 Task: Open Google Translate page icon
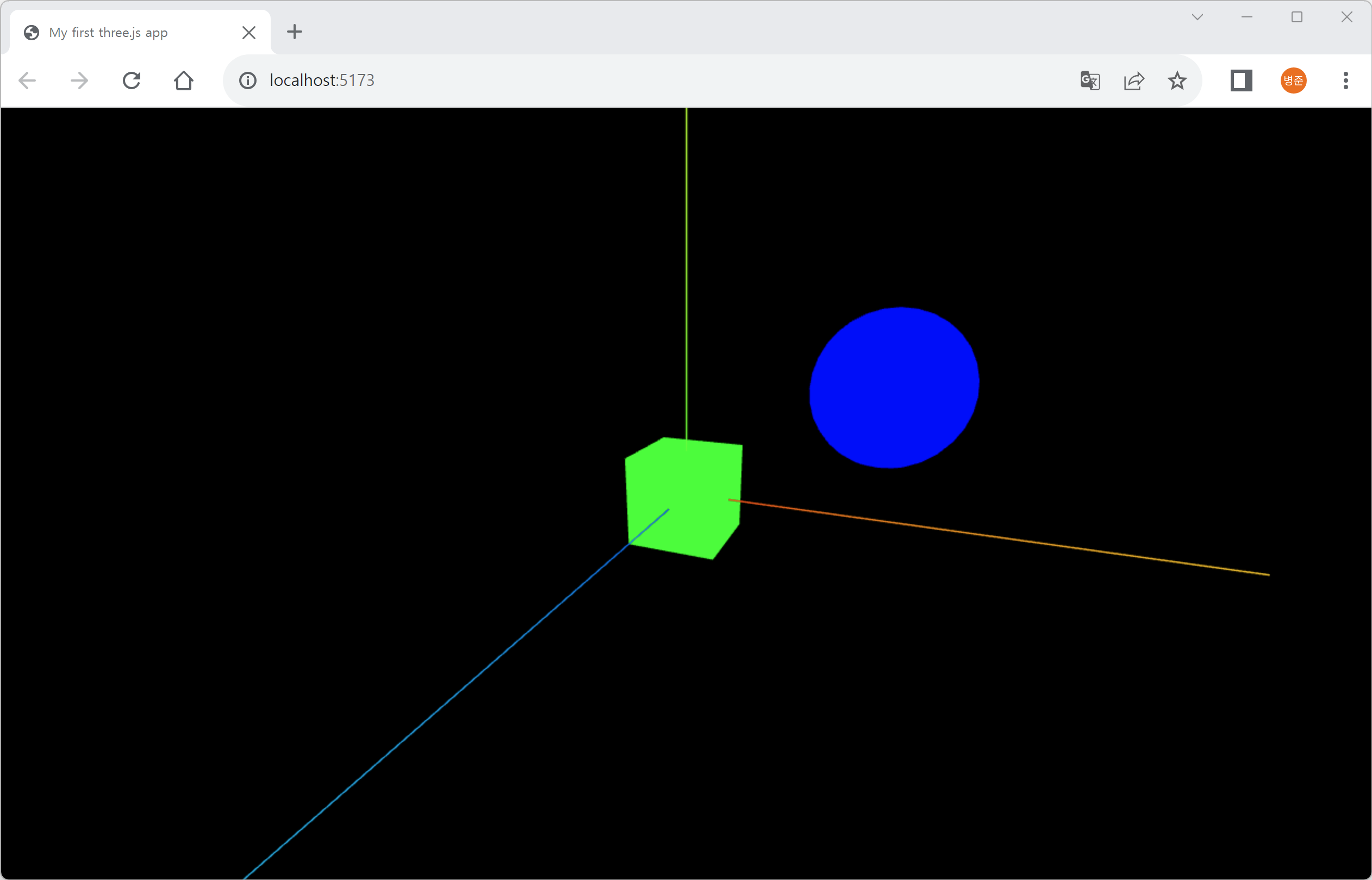(x=1090, y=80)
